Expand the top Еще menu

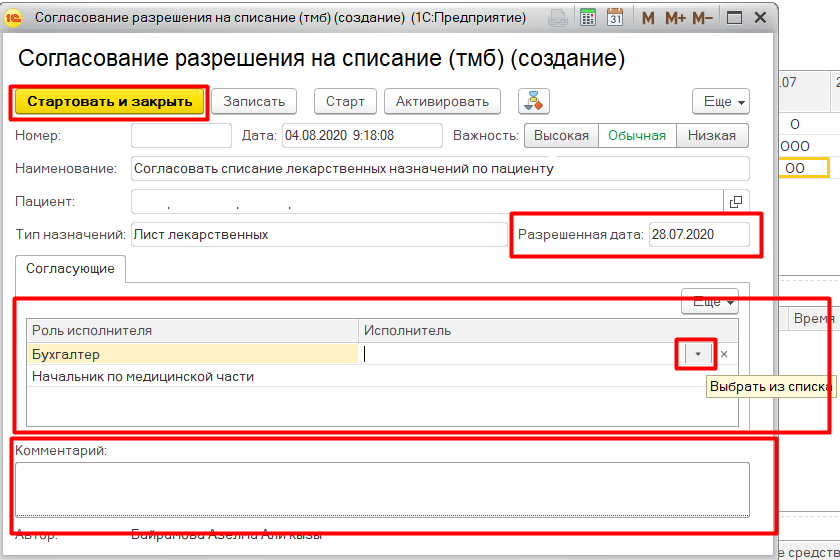pyautogui.click(x=720, y=102)
